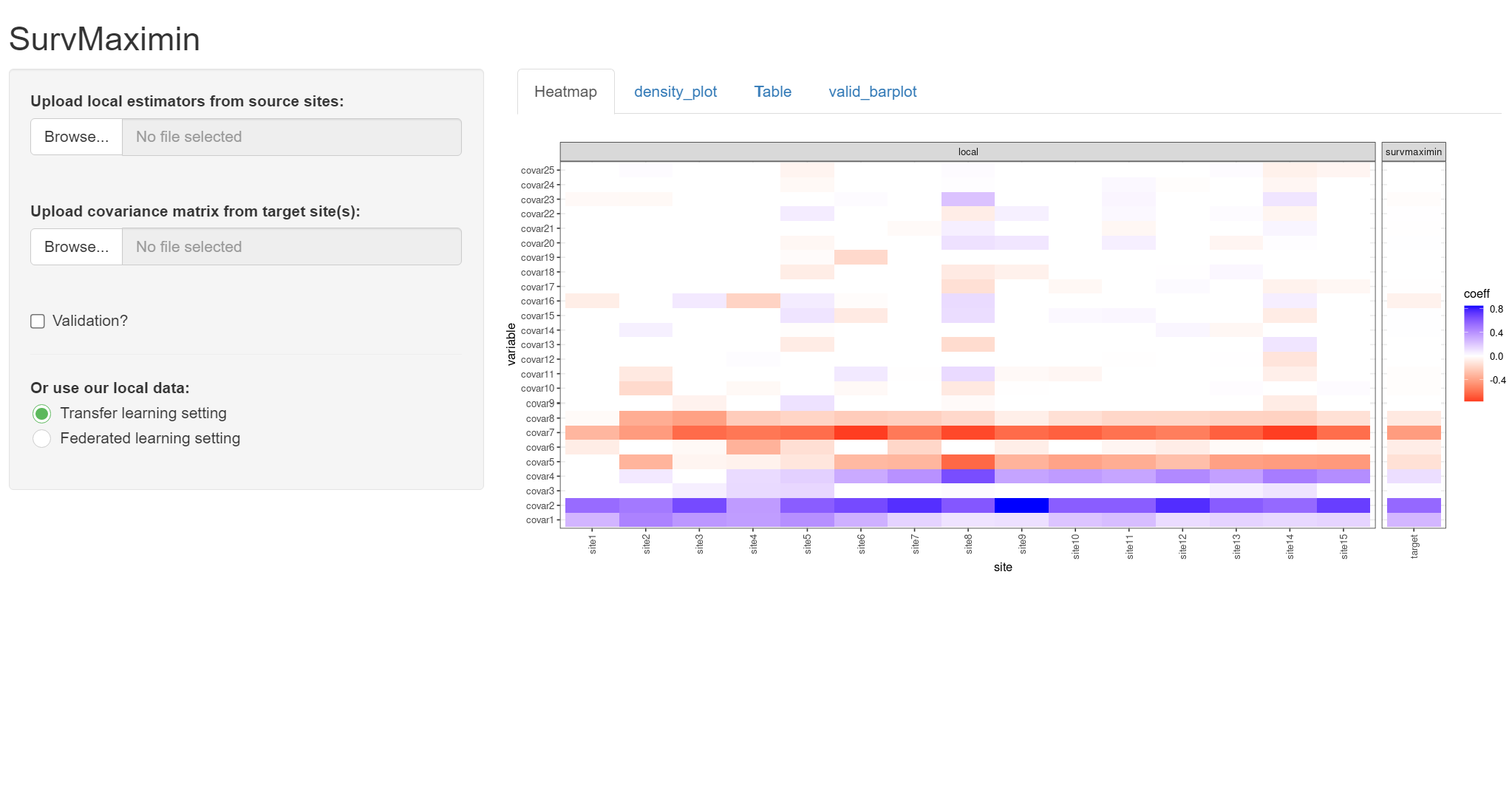Switch to the density_plot tab
Viewport: 1512px width, 804px height.
(x=675, y=92)
